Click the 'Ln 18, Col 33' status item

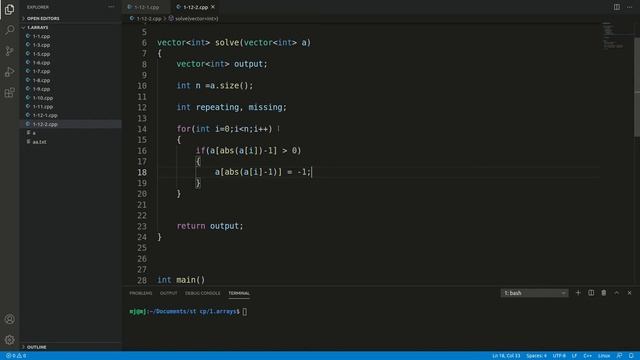[x=506, y=356]
